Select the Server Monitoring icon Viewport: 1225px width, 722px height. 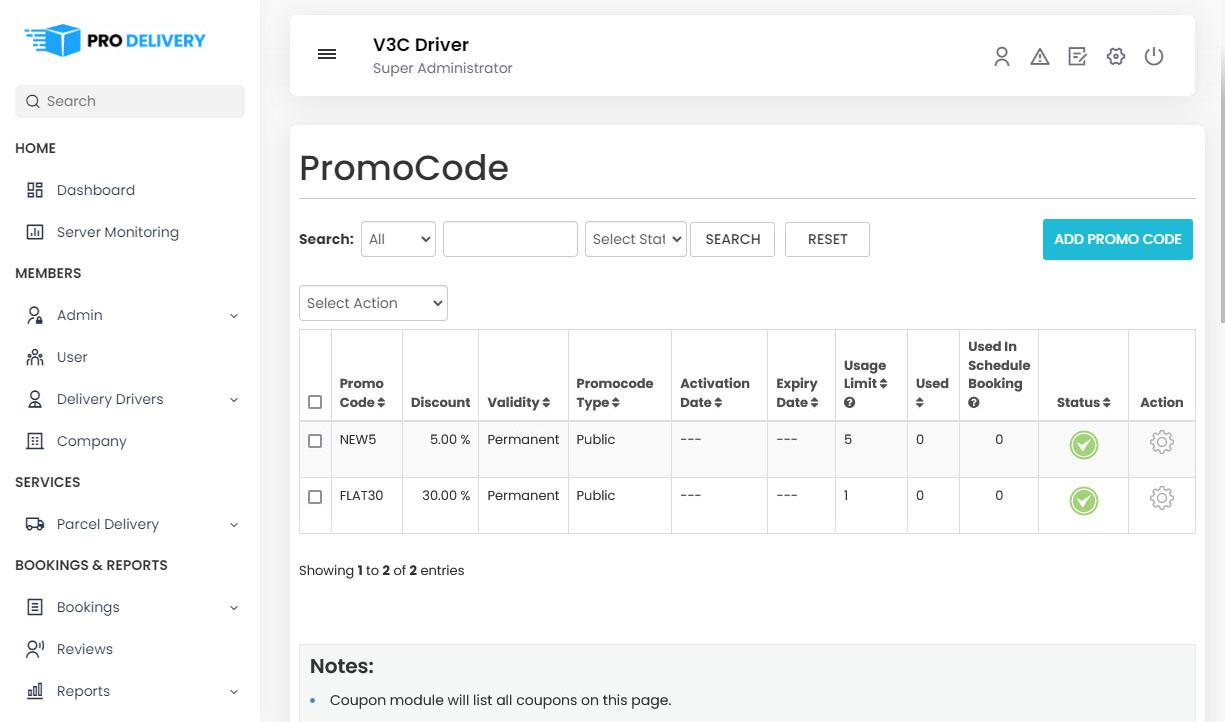(x=36, y=231)
